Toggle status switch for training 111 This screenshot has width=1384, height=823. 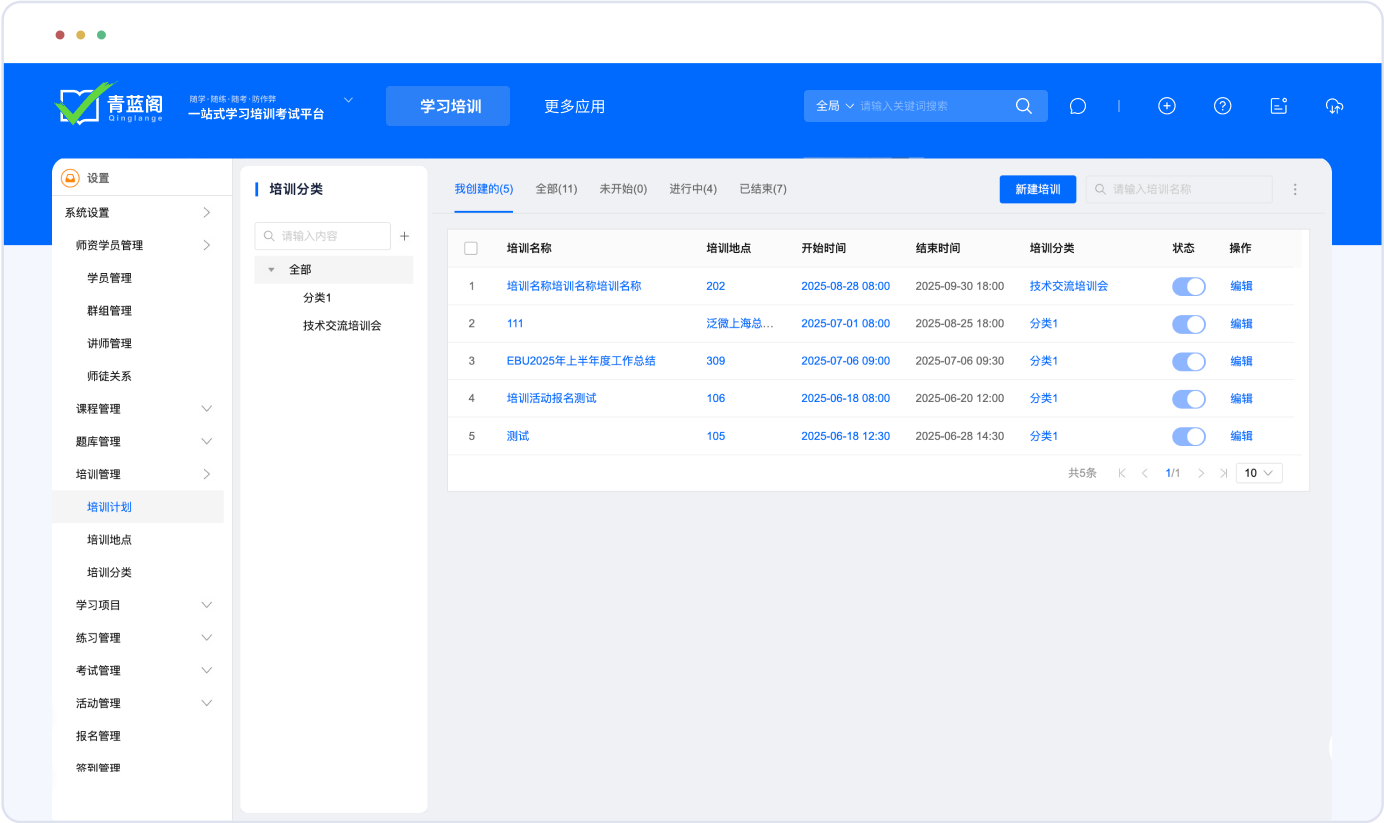click(1188, 324)
